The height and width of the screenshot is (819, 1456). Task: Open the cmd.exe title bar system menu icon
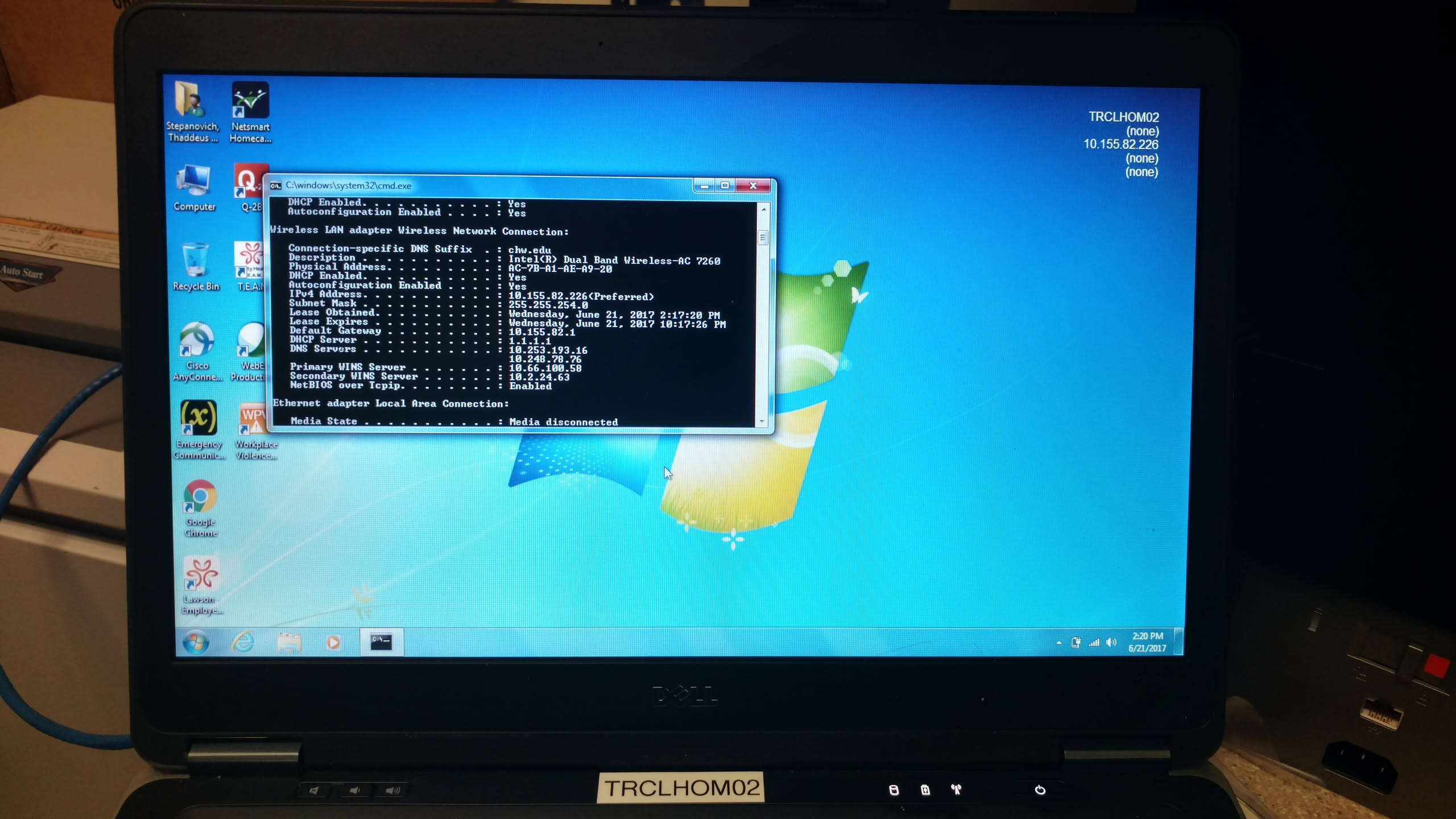coord(276,186)
